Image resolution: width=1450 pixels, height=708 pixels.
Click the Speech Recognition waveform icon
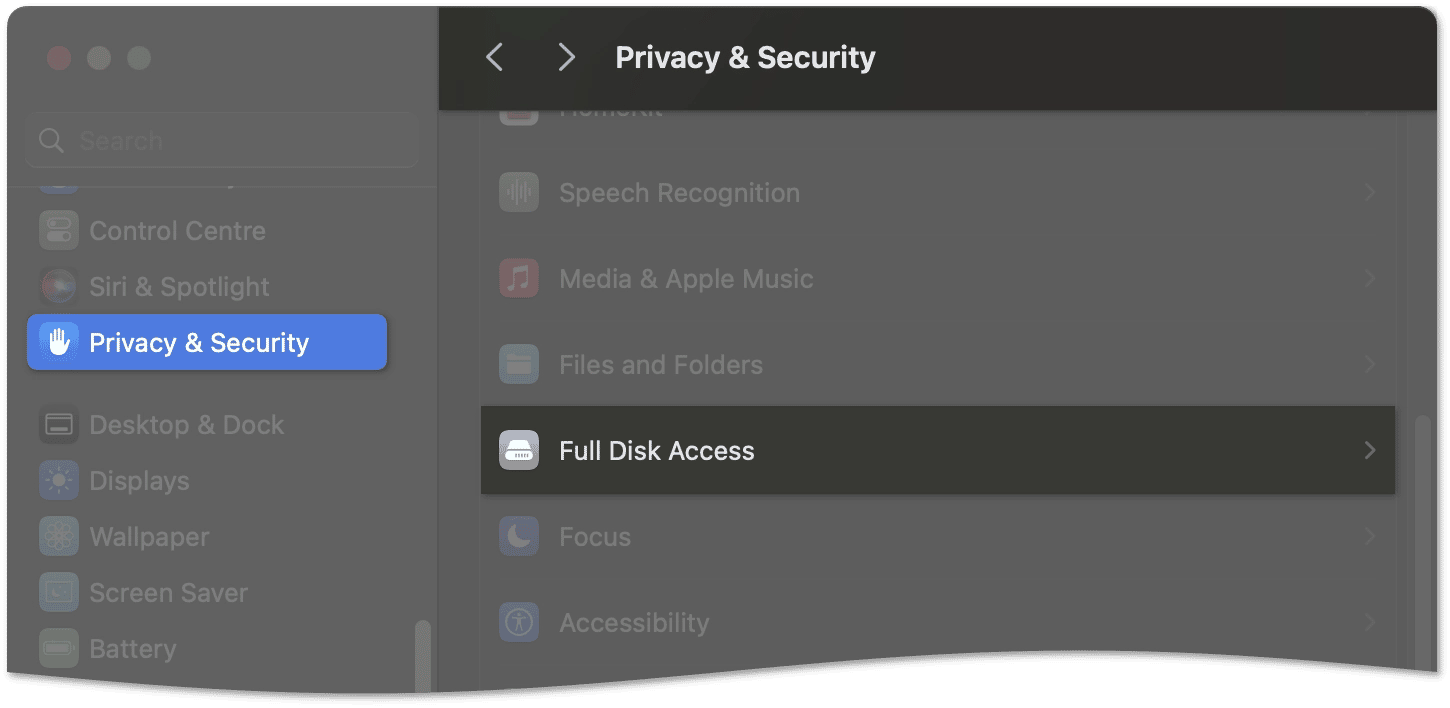[x=519, y=193]
